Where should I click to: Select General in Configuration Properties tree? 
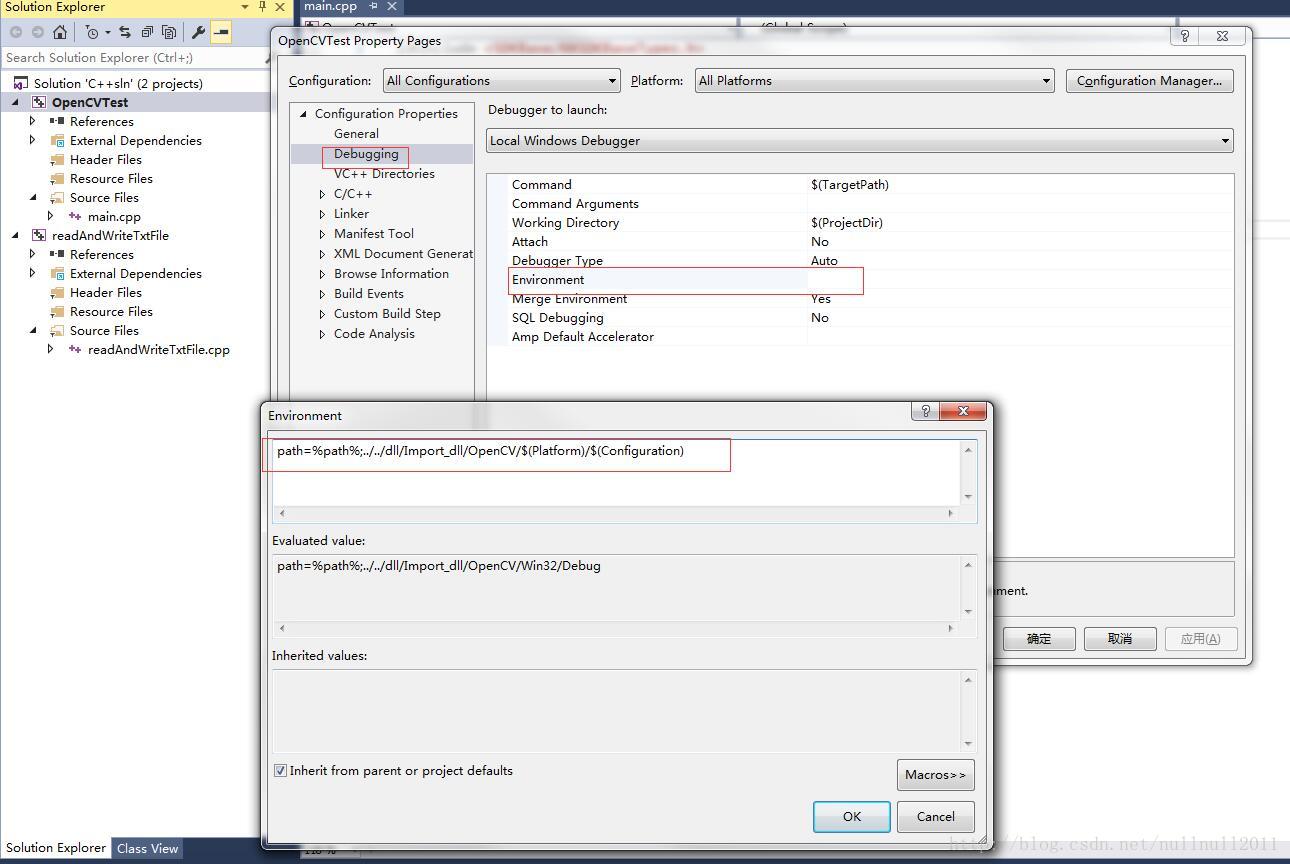coord(356,133)
